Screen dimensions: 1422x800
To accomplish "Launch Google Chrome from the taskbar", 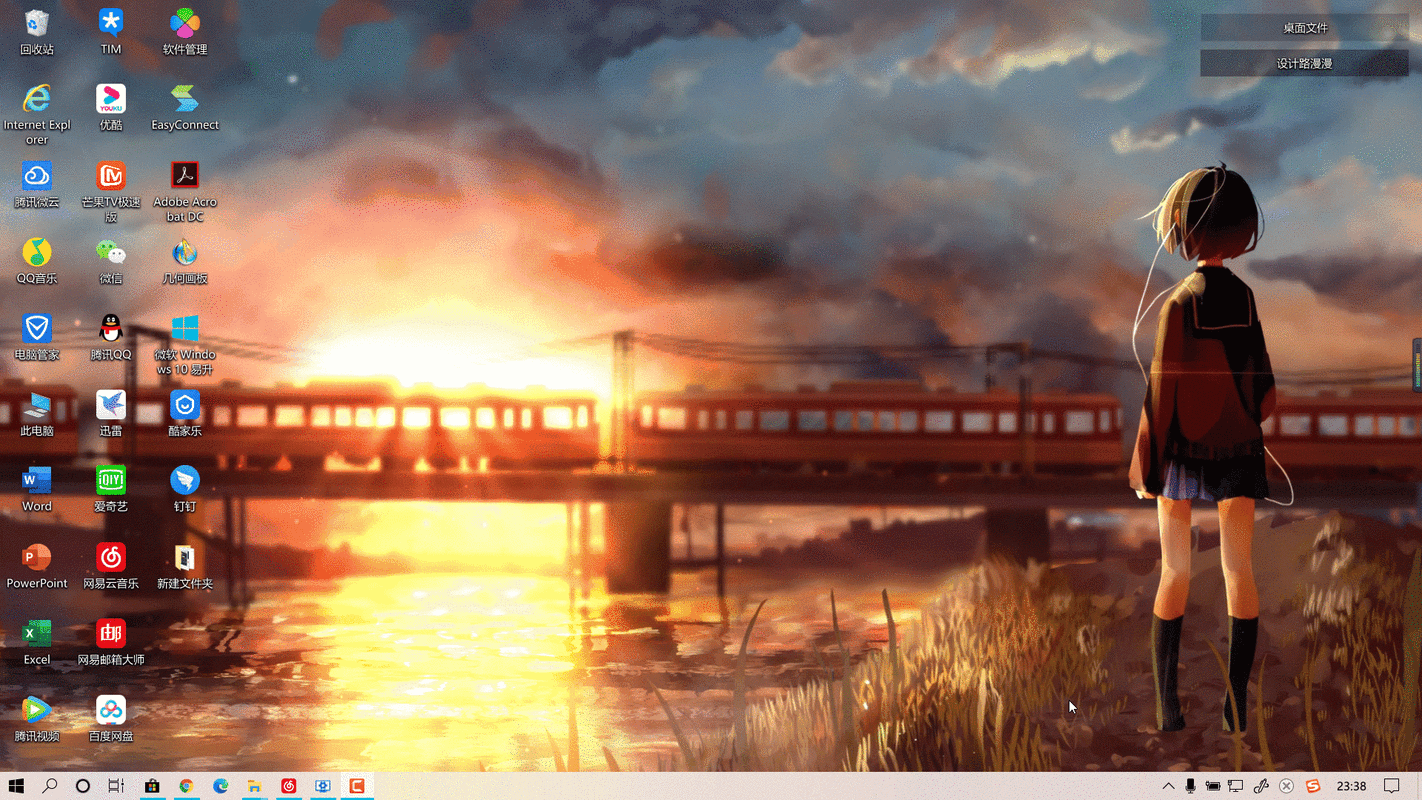I will click(186, 786).
